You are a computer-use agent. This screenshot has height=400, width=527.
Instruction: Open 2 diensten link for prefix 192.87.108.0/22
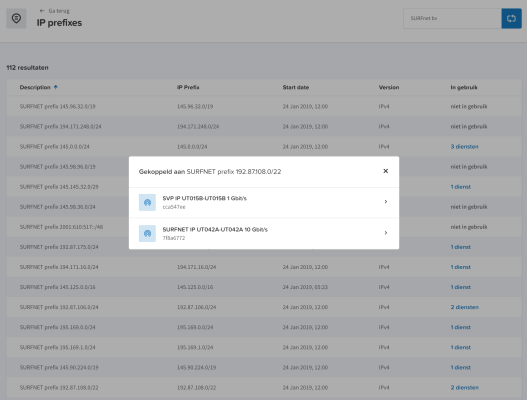tap(464, 388)
